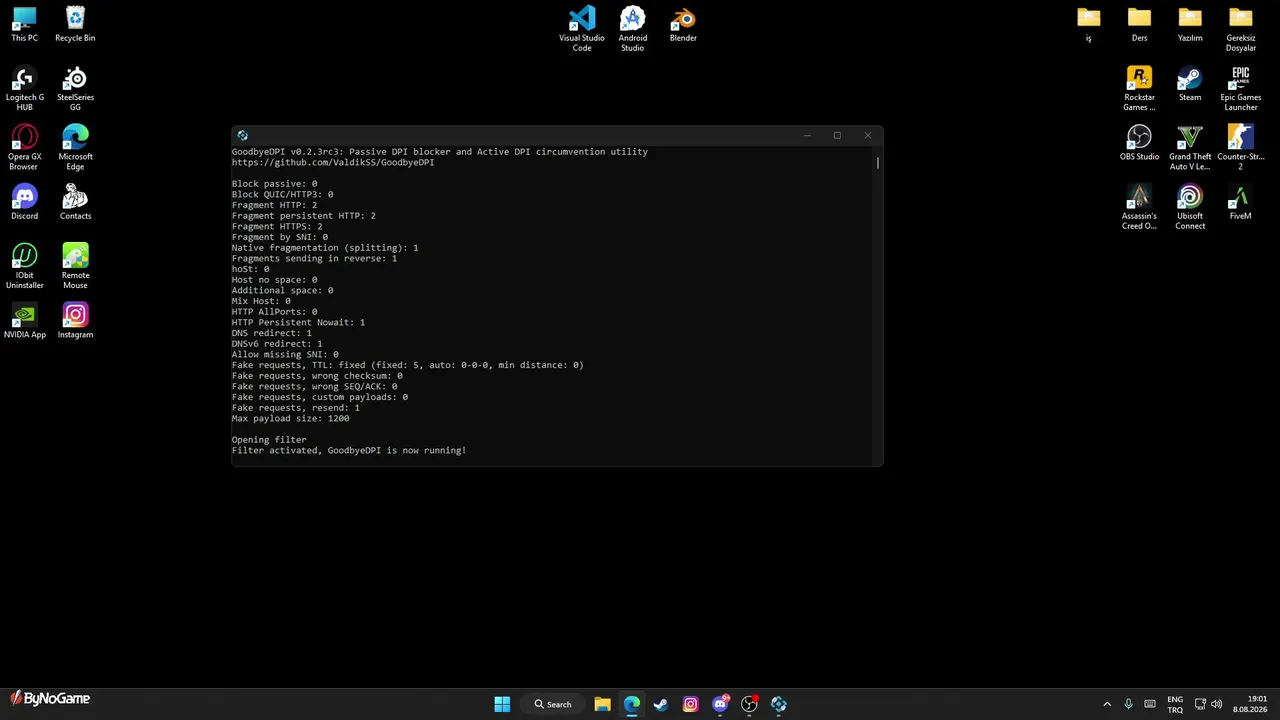The width and height of the screenshot is (1280, 720).
Task: Click the "Fragment by SNI: 0" line
Action: click(280, 237)
